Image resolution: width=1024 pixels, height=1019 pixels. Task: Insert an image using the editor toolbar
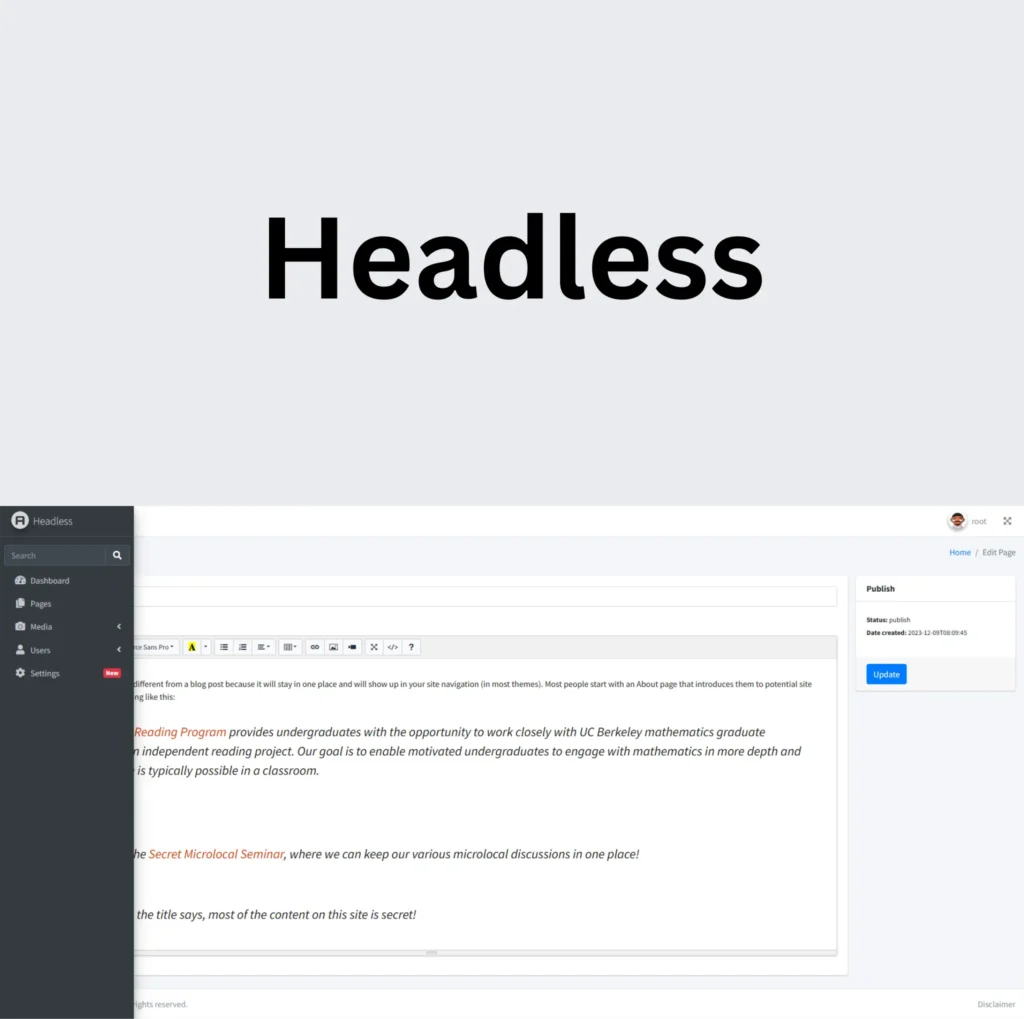pos(334,647)
